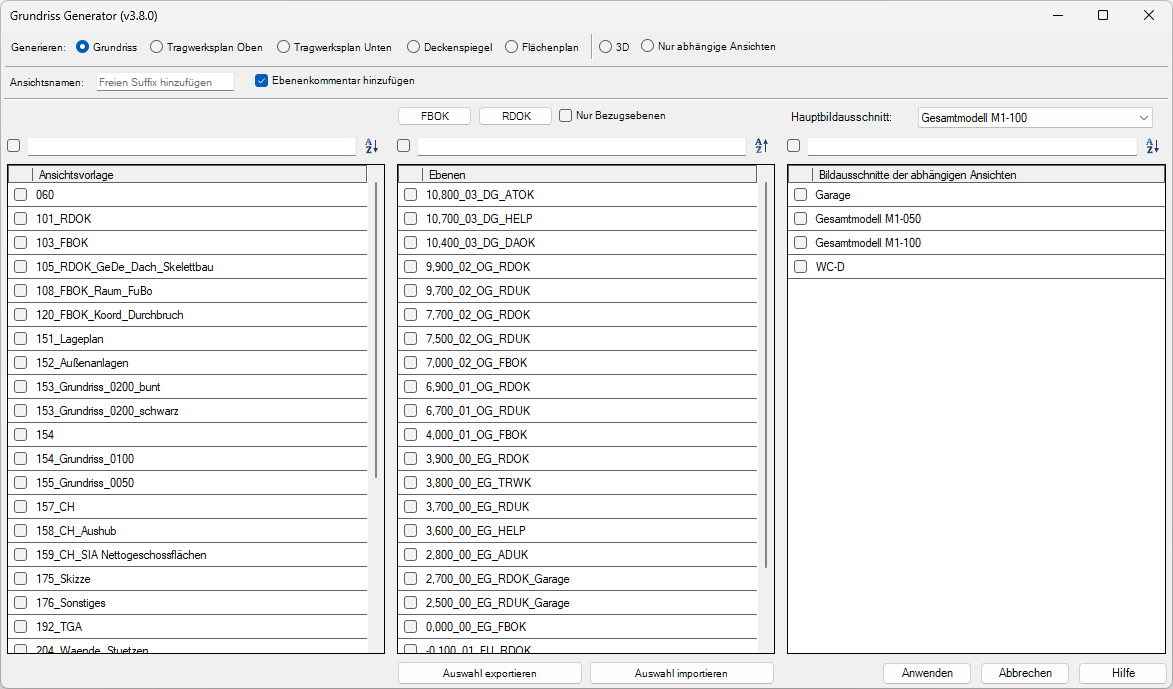Sort the Bildausschnitte list alphabetically
1173x689 pixels.
(x=1152, y=146)
